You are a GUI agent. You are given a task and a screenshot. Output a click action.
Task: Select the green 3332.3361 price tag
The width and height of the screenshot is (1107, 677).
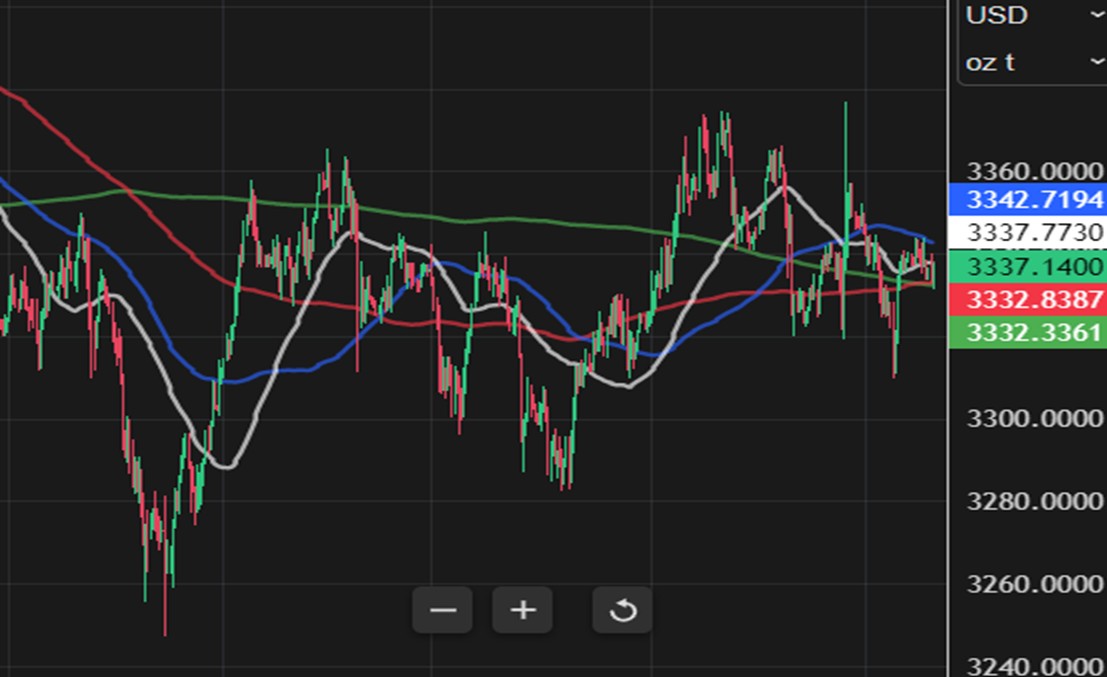click(1028, 332)
